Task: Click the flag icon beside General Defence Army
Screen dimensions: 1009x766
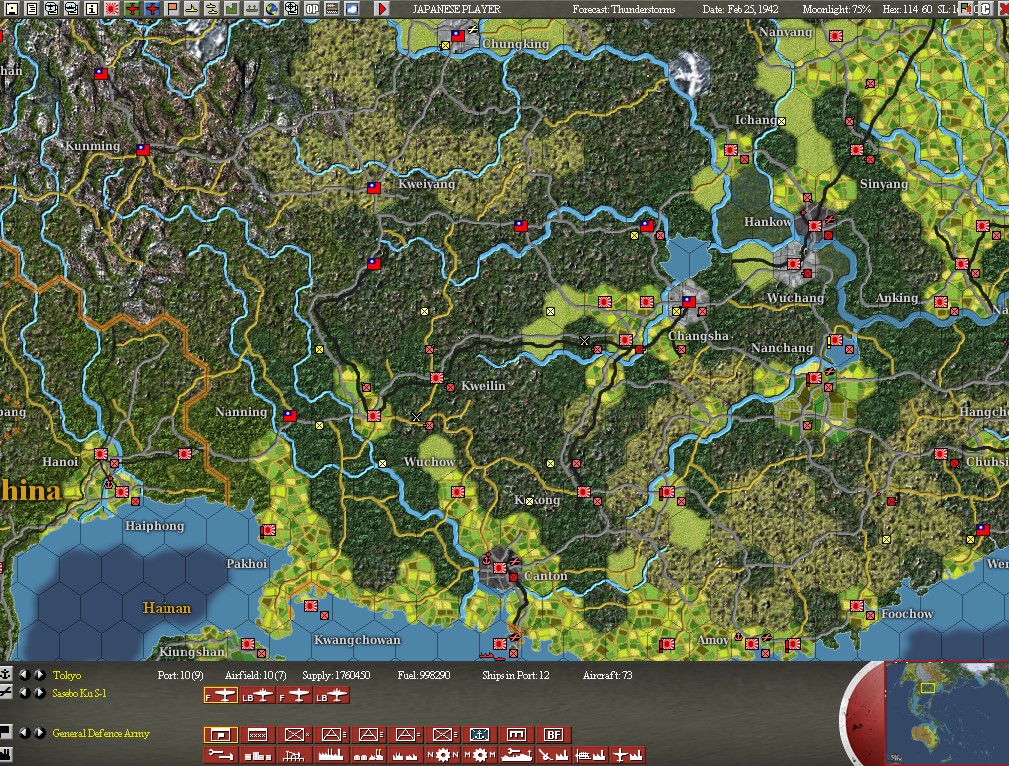Action: coord(5,731)
